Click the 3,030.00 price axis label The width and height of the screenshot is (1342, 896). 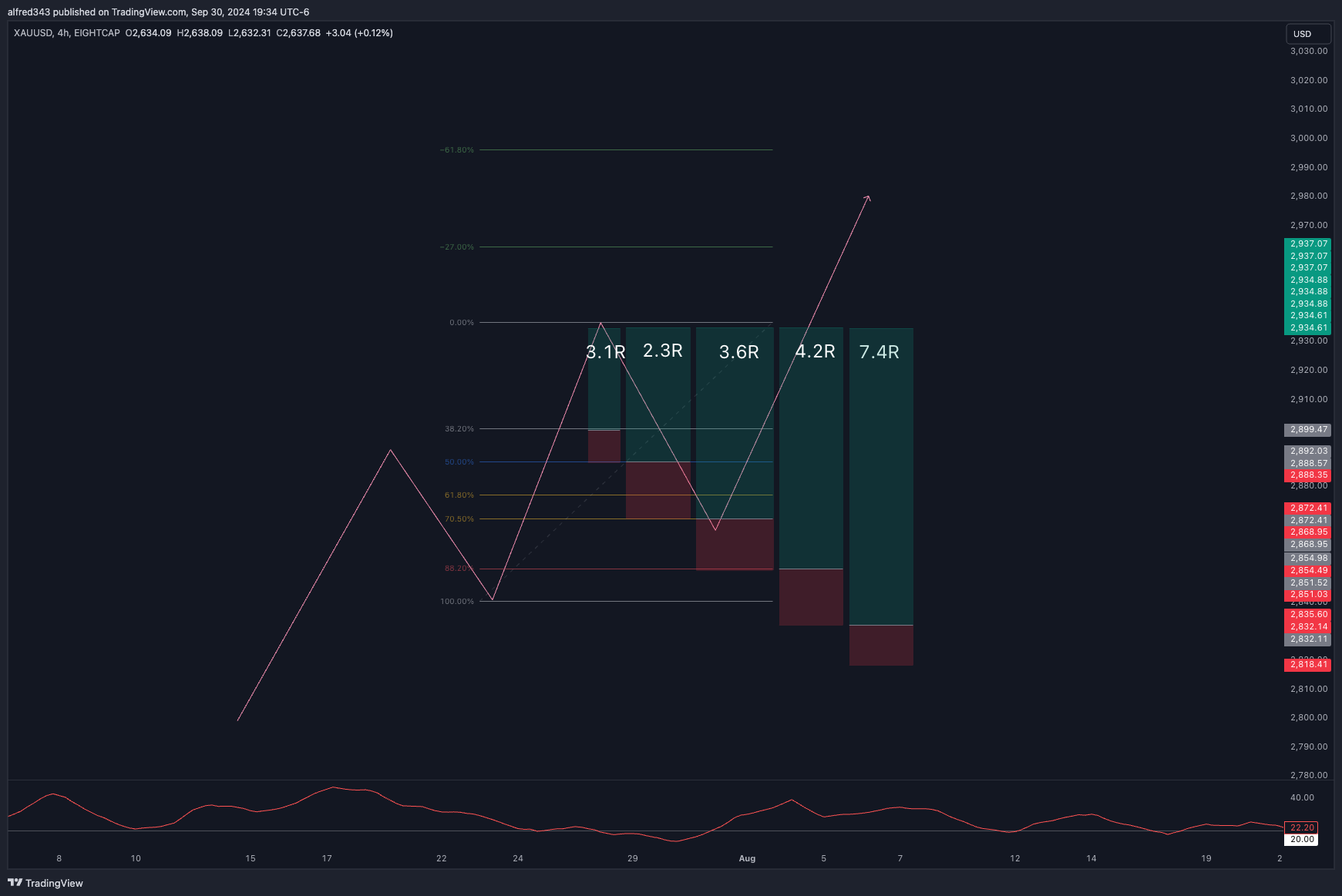1309,52
